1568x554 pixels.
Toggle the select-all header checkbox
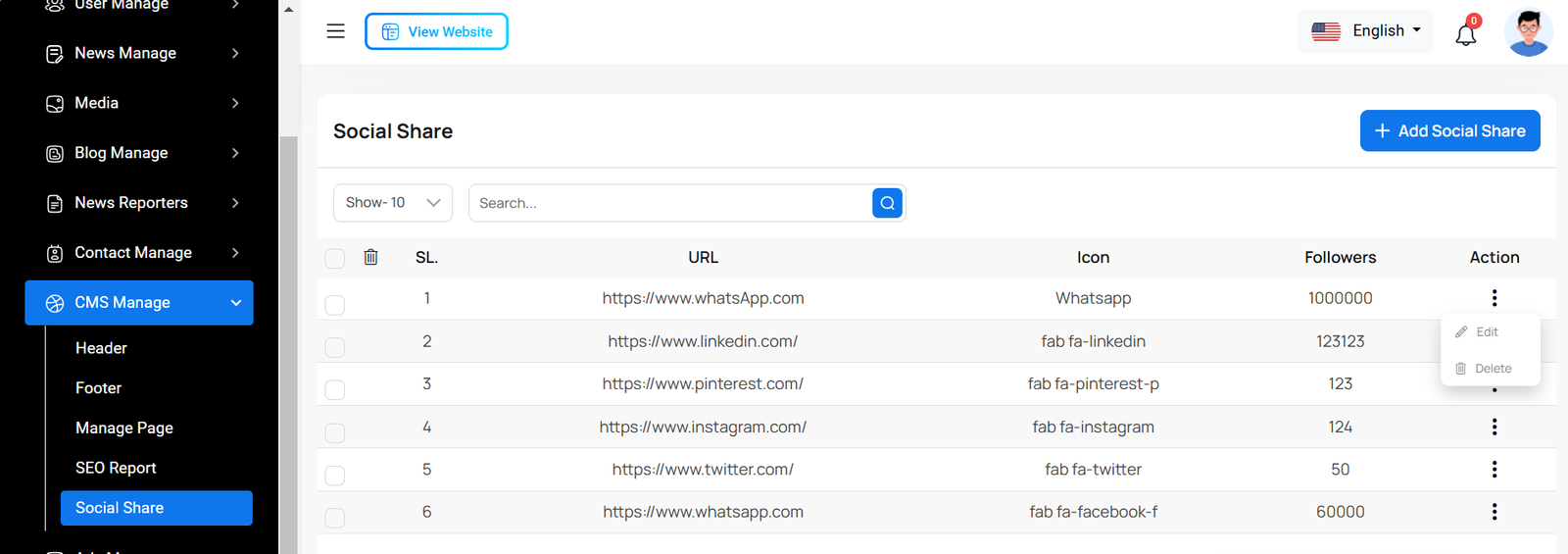coord(335,258)
